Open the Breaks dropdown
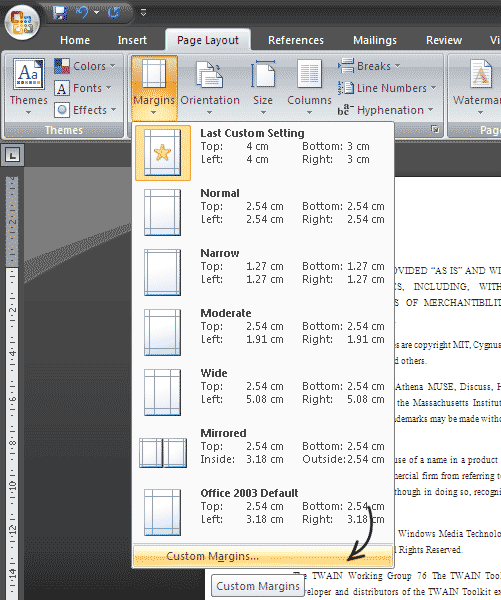 tap(369, 66)
